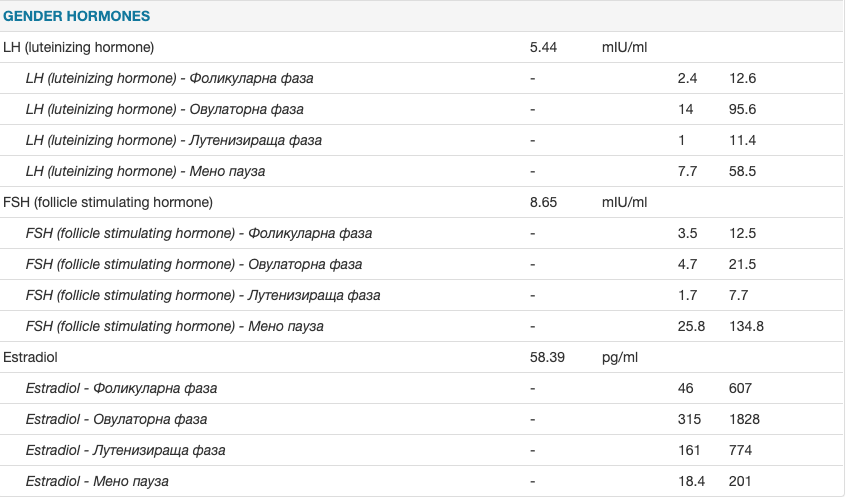Select FSH Фоликуларна фаза row label
The height and width of the screenshot is (497, 847).
click(198, 233)
